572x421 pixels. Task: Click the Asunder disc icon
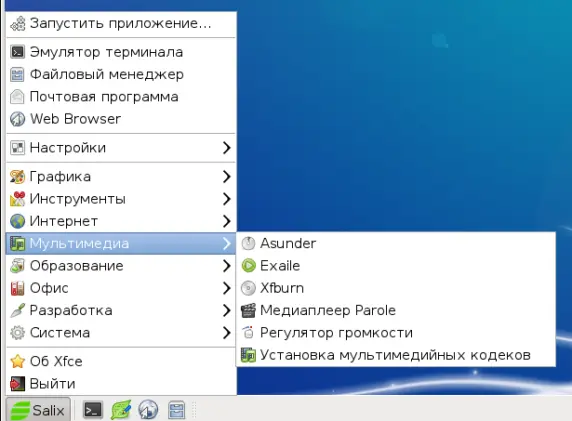248,243
